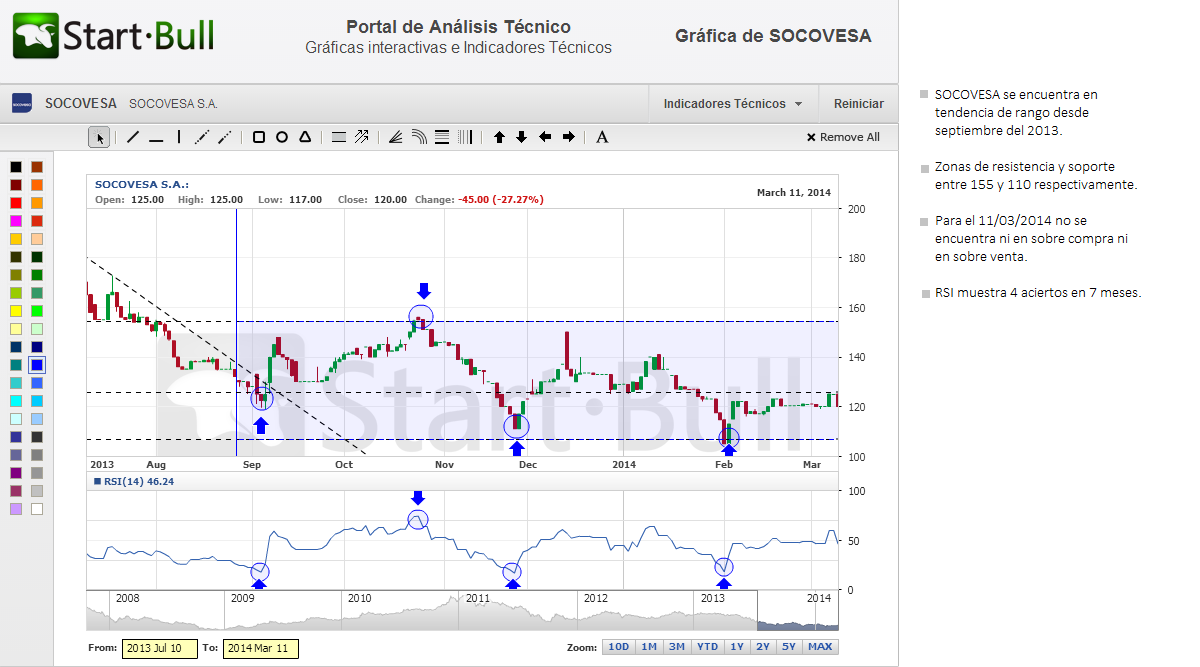Screen dimensions: 1200x667
Task: Choose the vertical-lines Fibonacci time zones tool
Action: (x=465, y=137)
